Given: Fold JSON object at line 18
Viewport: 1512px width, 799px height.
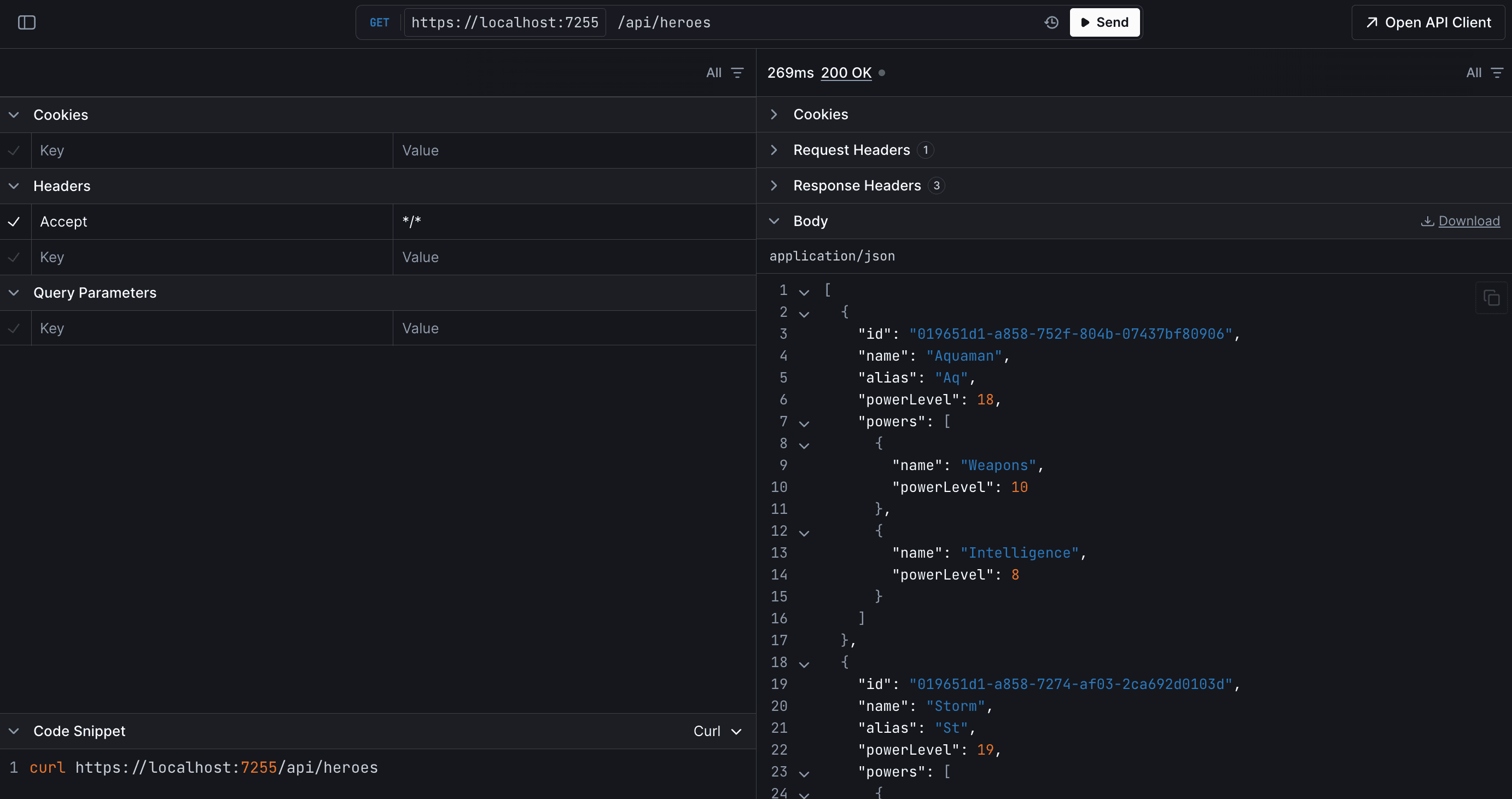Looking at the screenshot, I should pos(804,664).
